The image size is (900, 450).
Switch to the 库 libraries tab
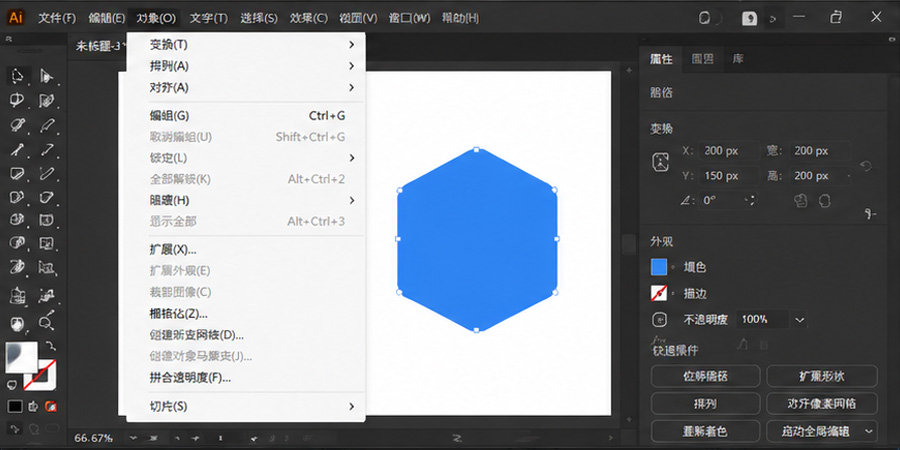point(738,59)
